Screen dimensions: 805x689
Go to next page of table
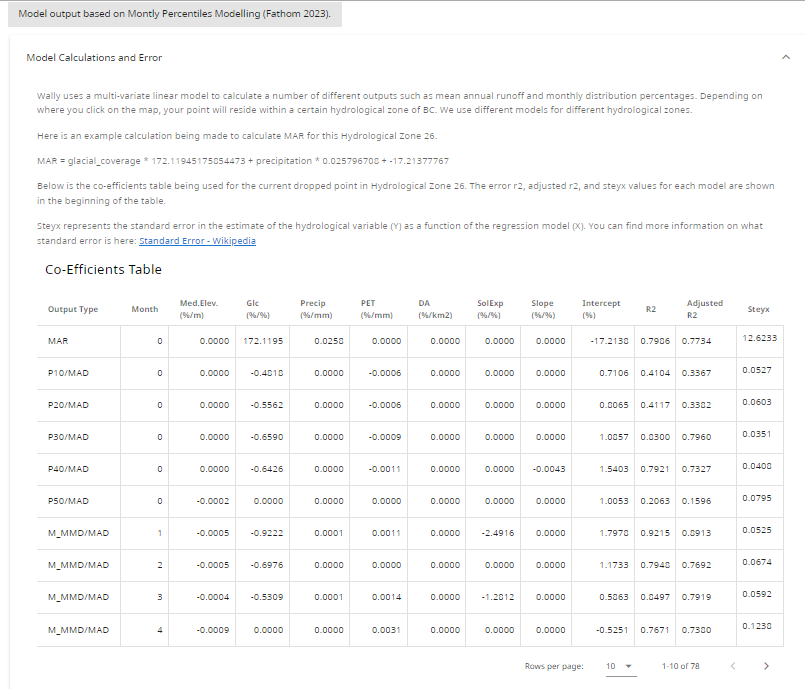[766, 666]
